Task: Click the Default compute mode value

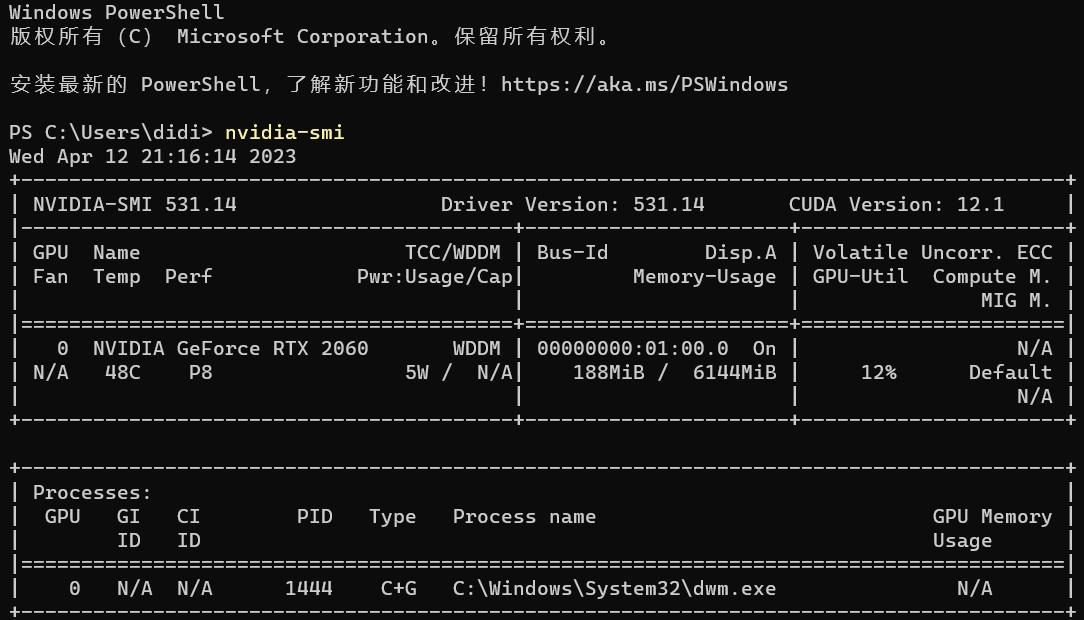Action: (1010, 372)
